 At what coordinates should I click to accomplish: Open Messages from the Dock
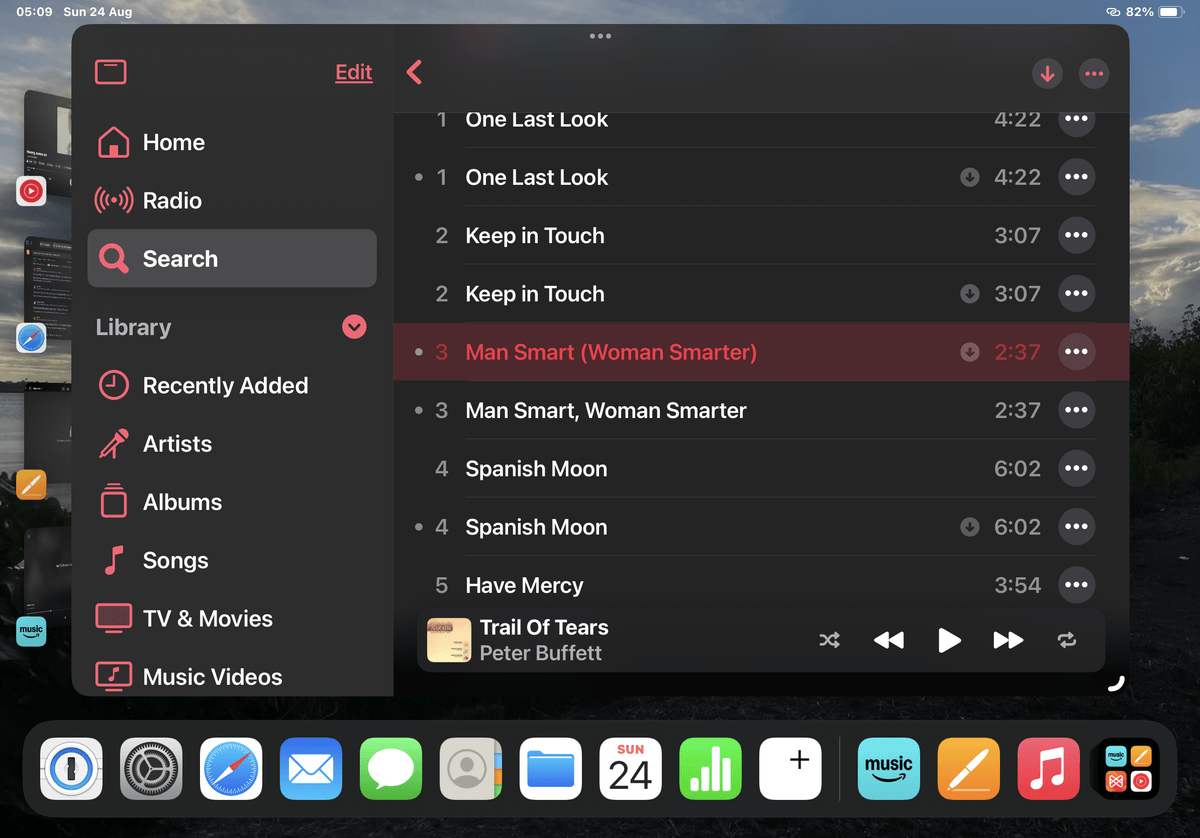coord(391,769)
